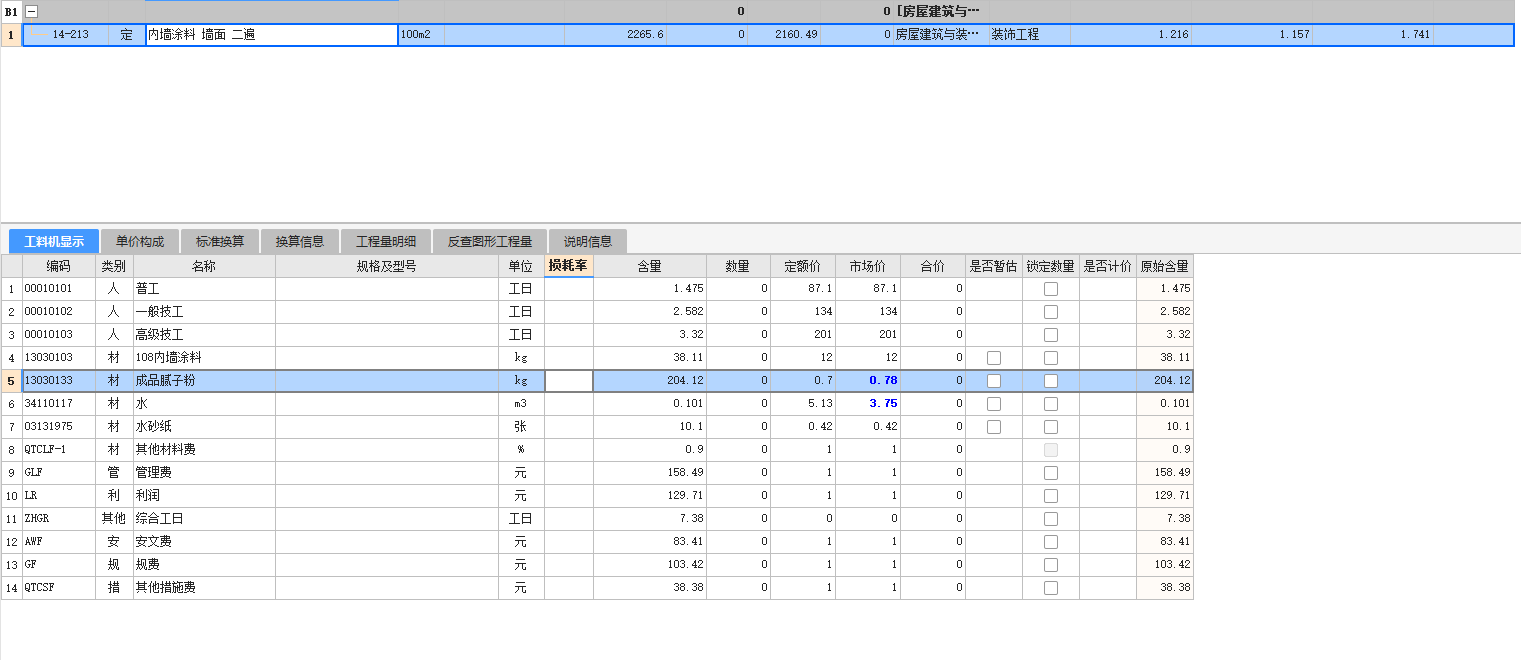This screenshot has height=660, width=1521.
Task: Click the 装饰工程 cell
Action: tap(1029, 35)
